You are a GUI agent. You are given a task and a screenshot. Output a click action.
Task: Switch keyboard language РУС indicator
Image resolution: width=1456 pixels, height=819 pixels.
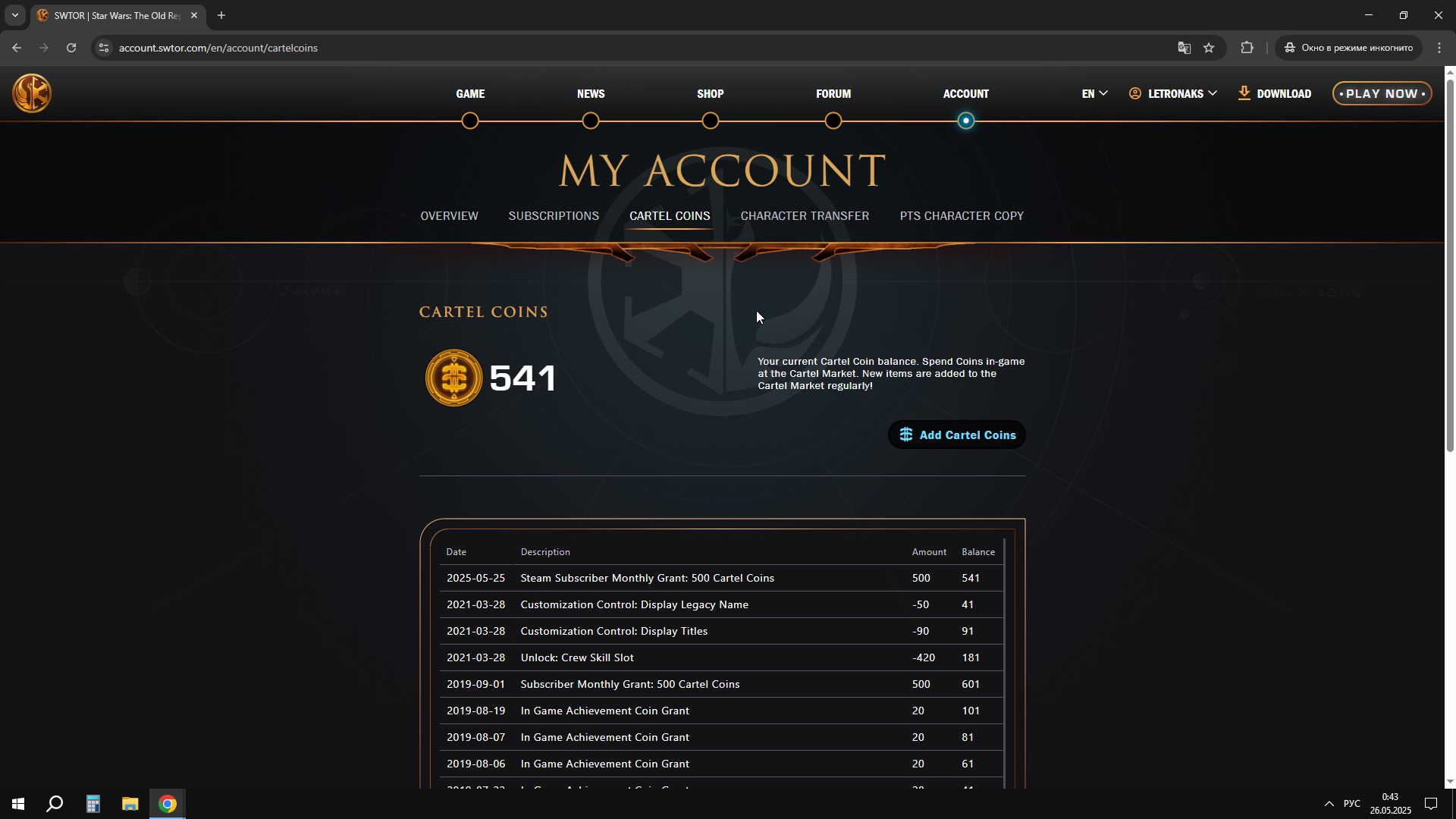(1352, 804)
